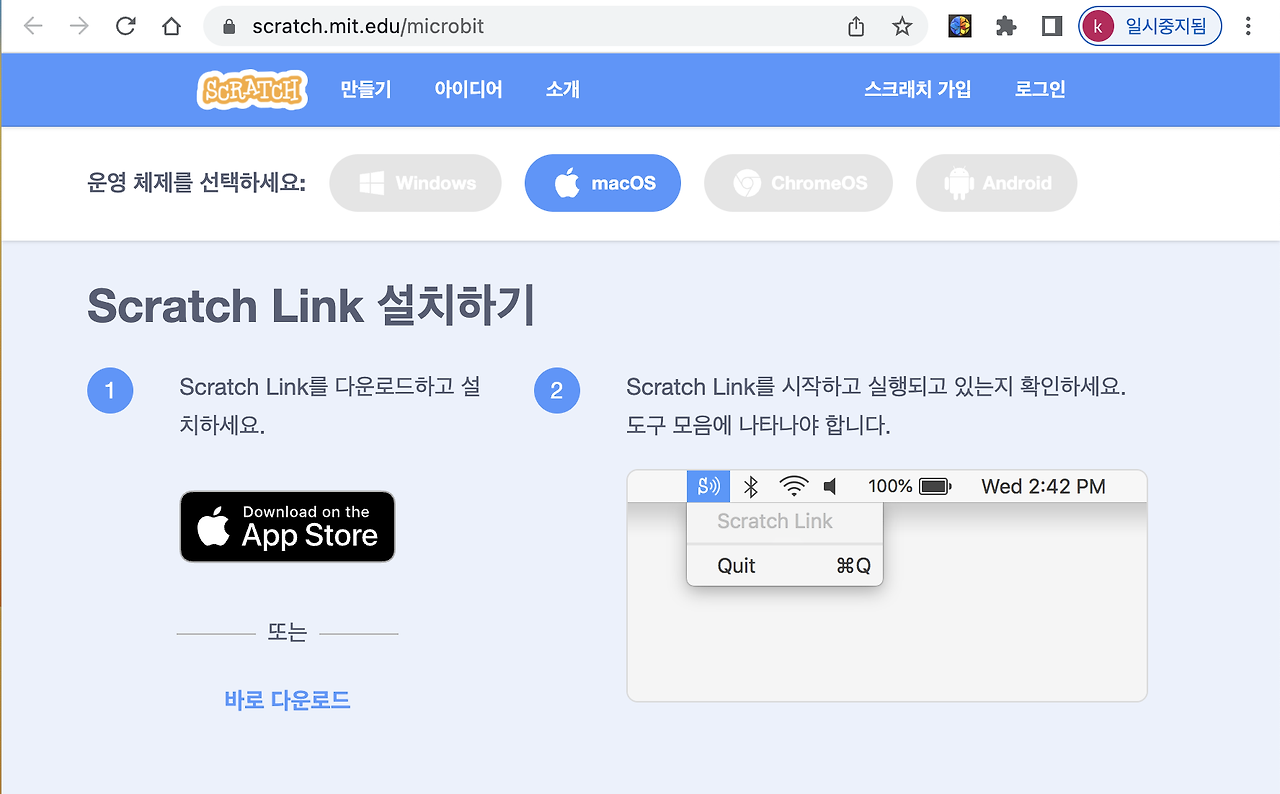
Task: Open the profile button labeled 일시중지됨
Action: [1150, 26]
